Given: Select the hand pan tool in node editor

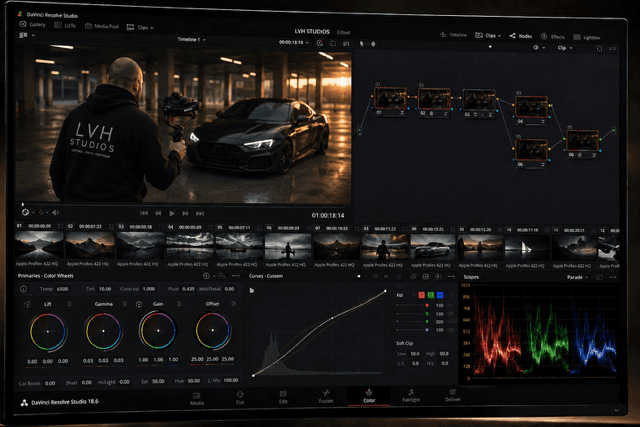Looking at the screenshot, I should (x=373, y=44).
